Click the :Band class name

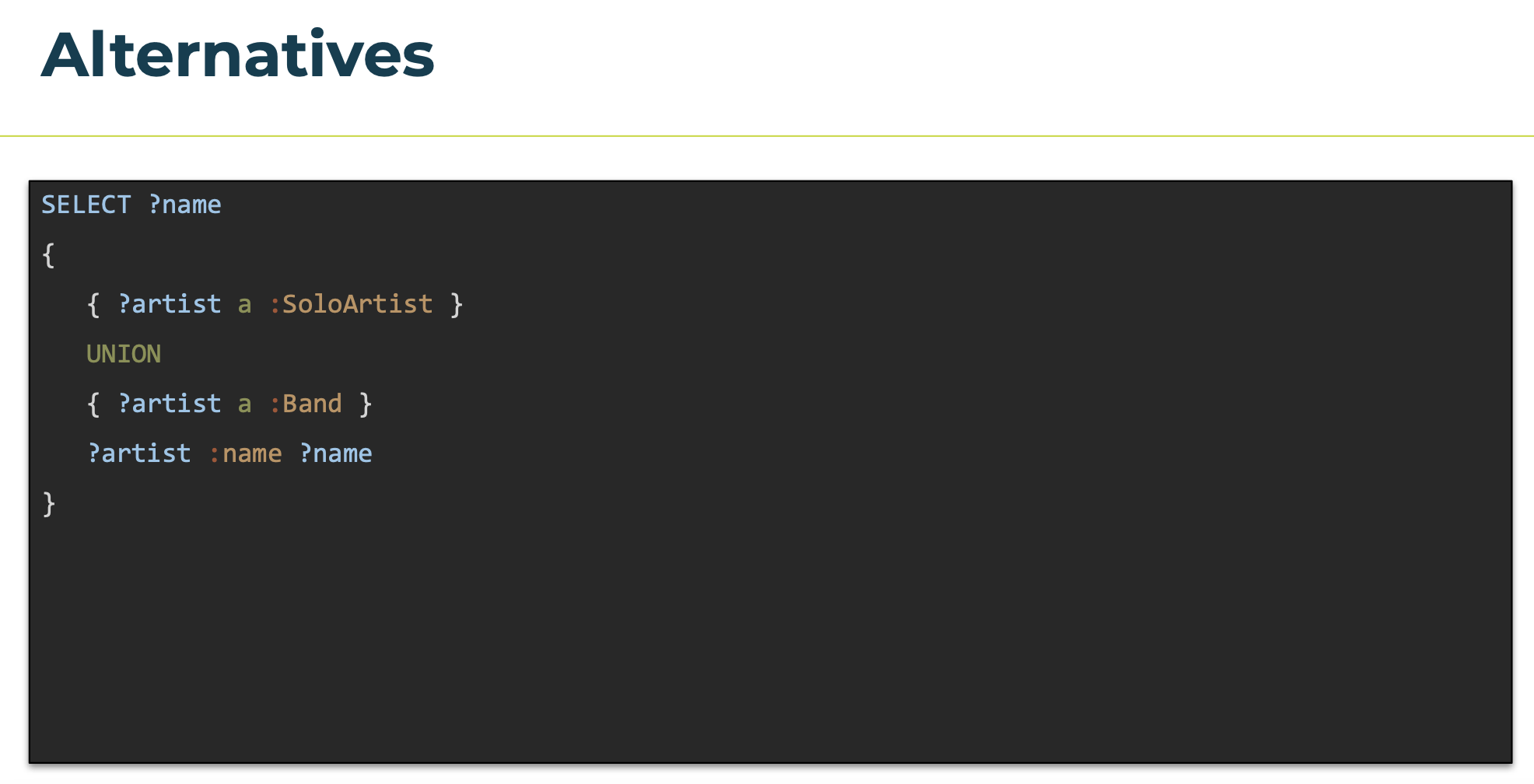coord(306,404)
